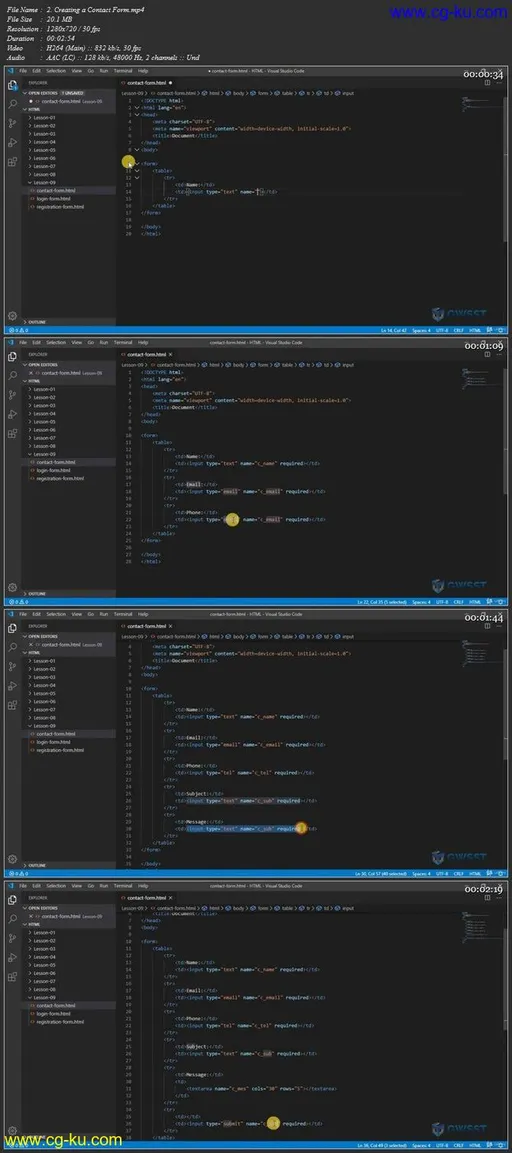Open Manage gear in the 00:01:44 frame
512x1153 pixels.
click(12, 858)
